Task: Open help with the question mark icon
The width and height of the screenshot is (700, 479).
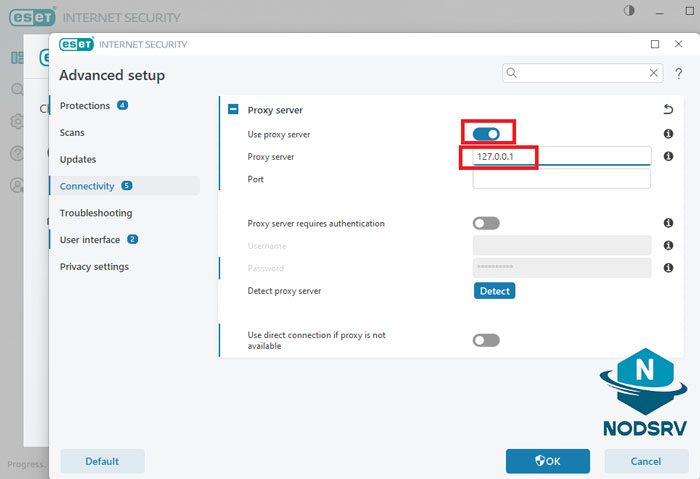Action: coord(678,73)
